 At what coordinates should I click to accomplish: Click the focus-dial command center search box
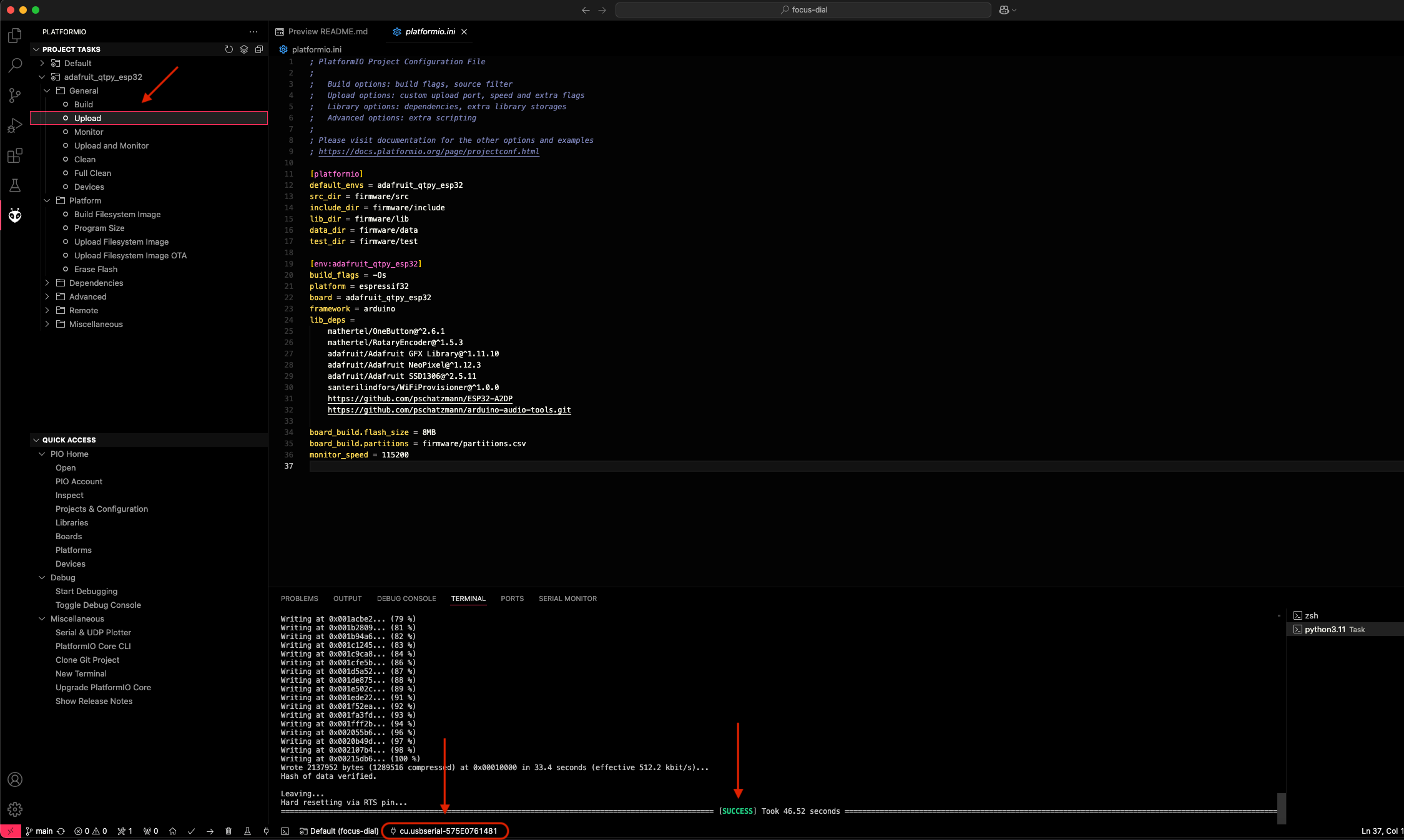(x=803, y=10)
